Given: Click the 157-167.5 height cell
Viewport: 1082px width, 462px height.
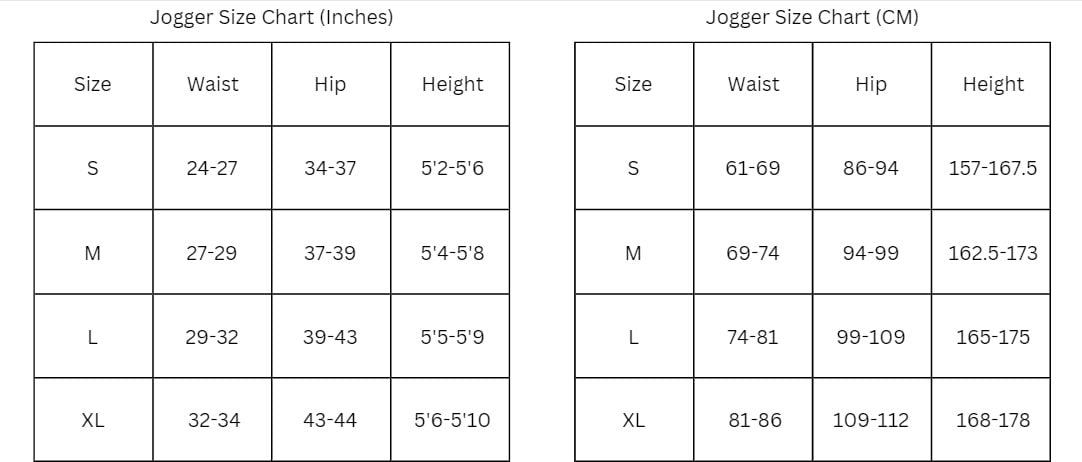Looking at the screenshot, I should pos(991,168).
